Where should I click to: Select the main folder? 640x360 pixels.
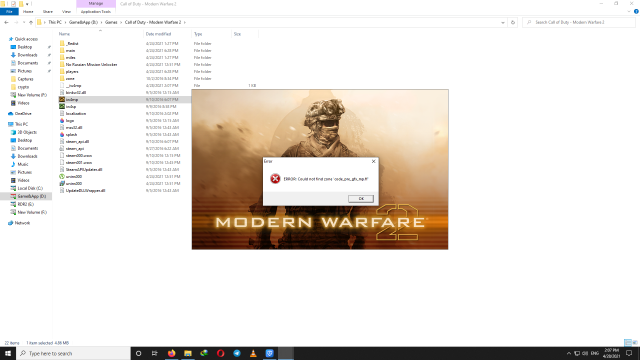(70, 51)
